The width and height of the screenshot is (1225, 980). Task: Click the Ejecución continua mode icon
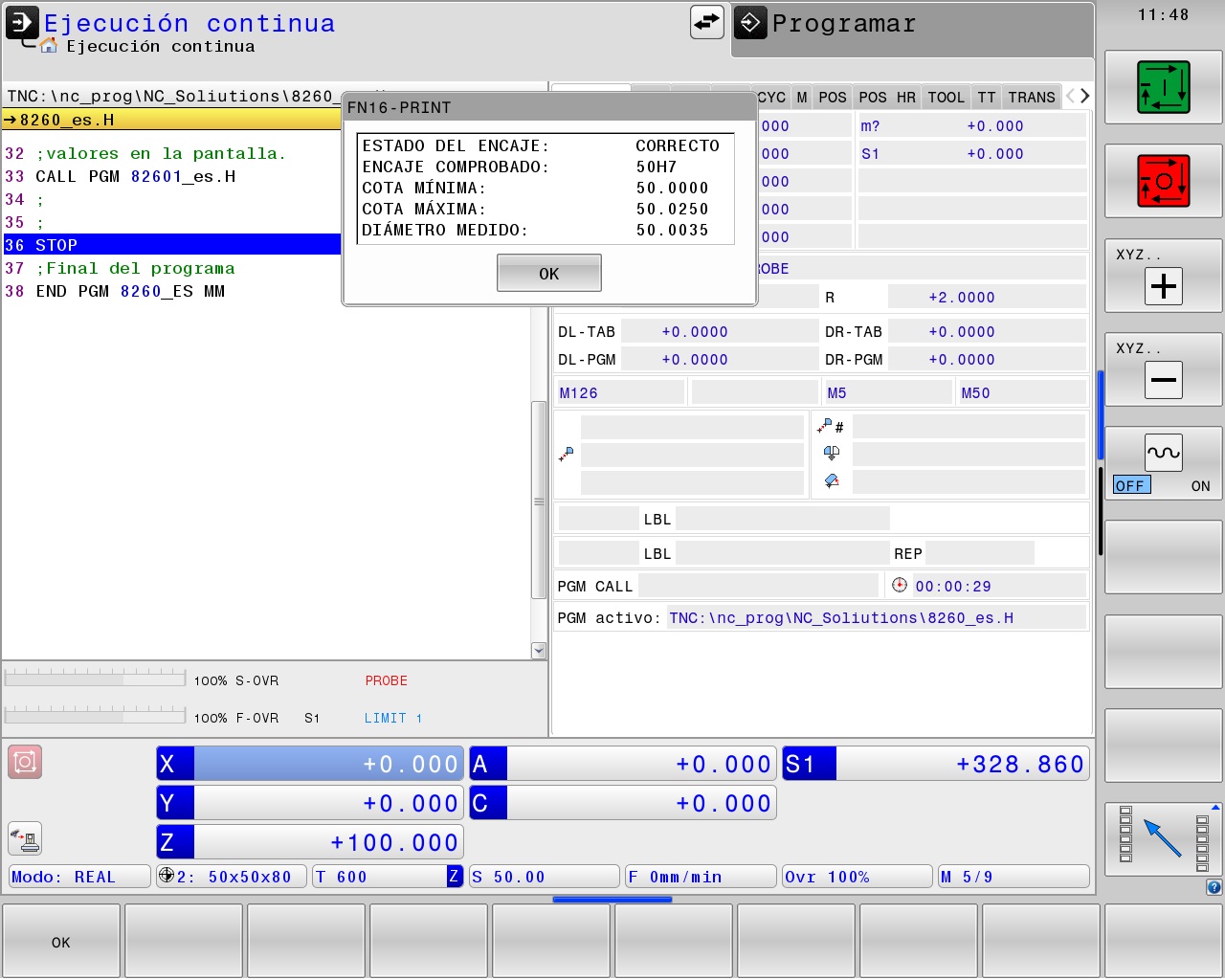coord(22,22)
